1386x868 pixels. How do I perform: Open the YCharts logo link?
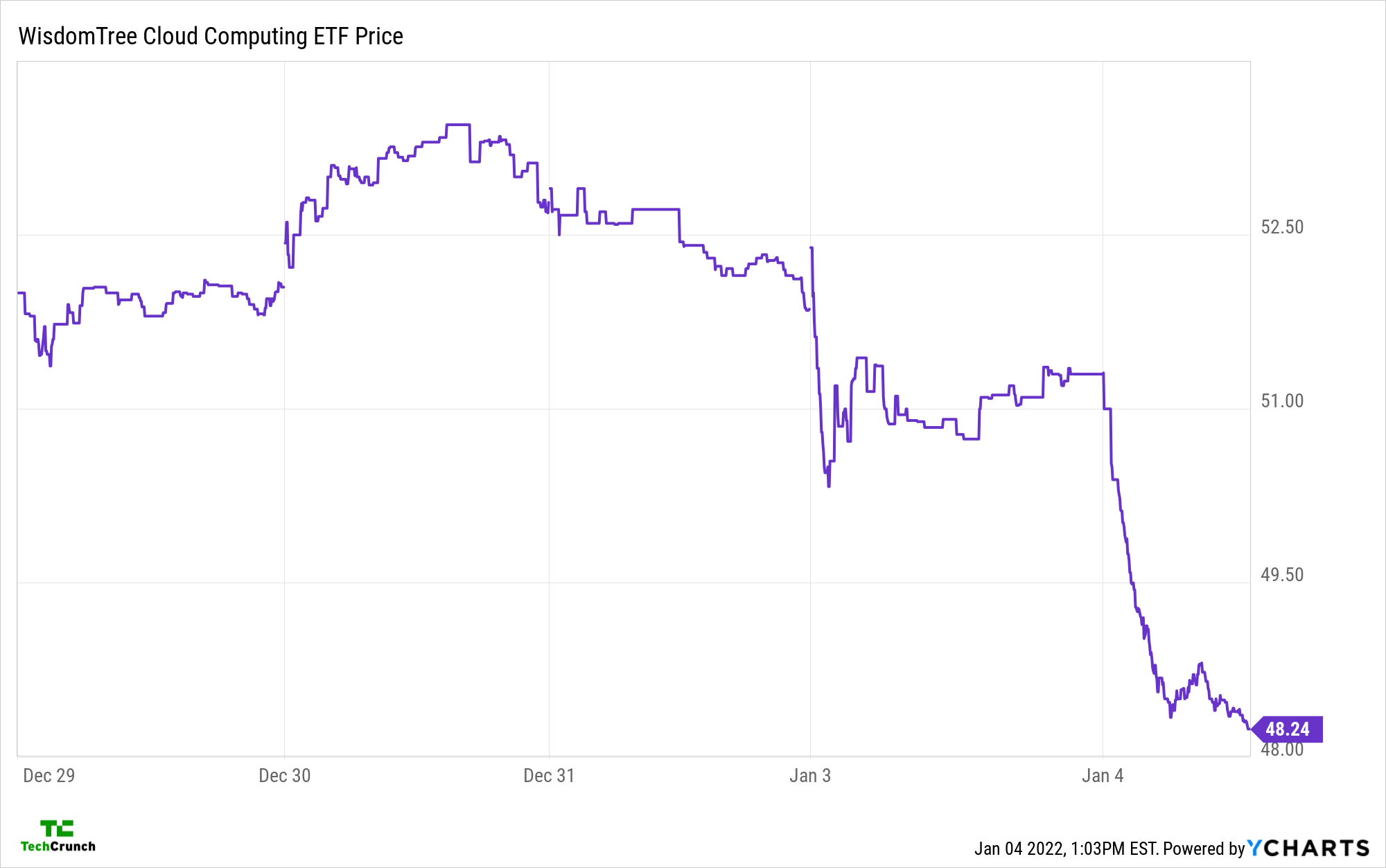tap(1308, 848)
